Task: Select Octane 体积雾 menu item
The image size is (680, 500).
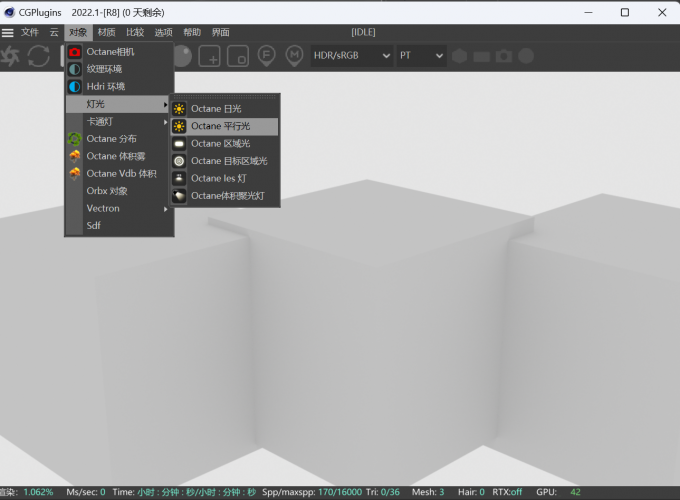Action: pos(120,156)
